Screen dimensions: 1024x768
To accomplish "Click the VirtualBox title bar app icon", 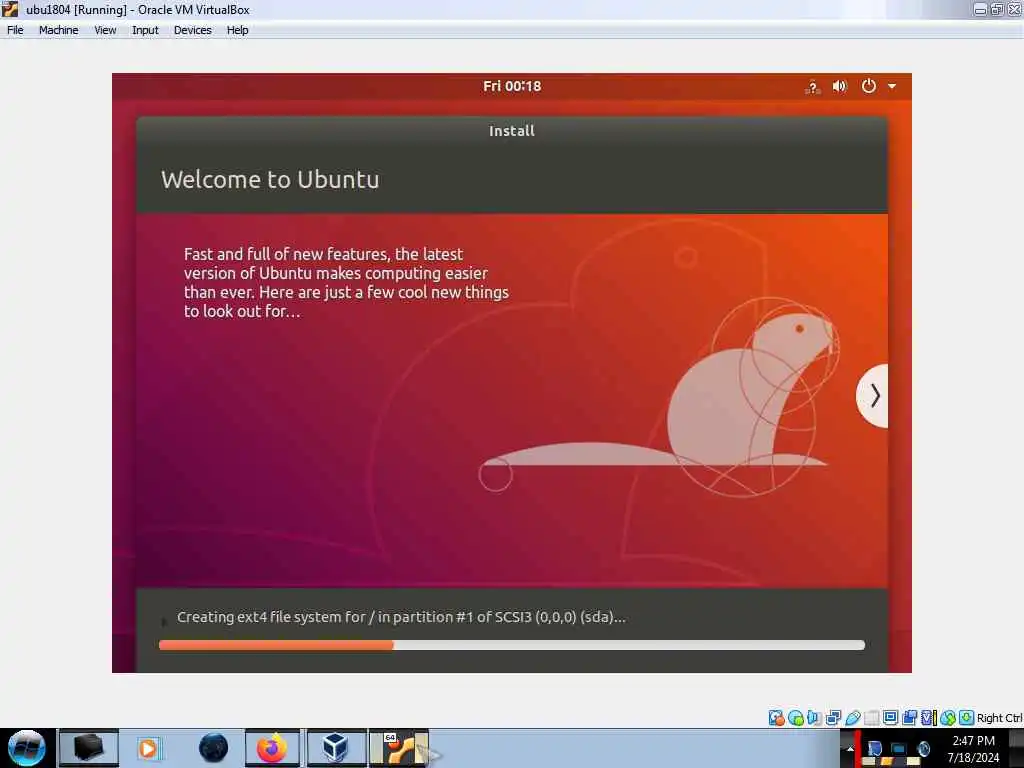I will coord(10,9).
